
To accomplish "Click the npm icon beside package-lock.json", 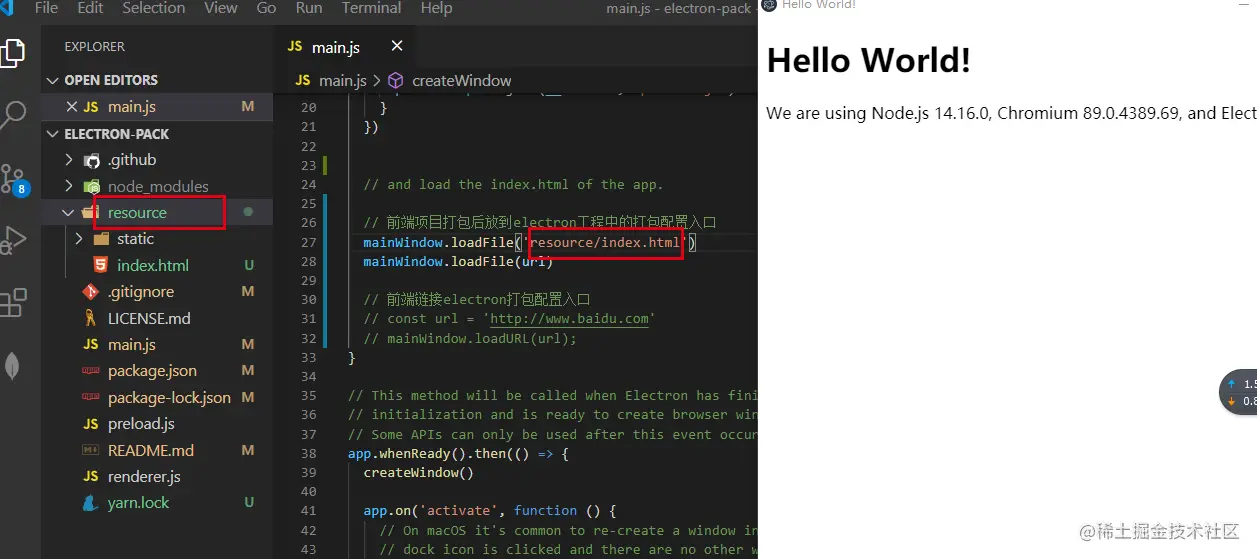I will coord(91,397).
